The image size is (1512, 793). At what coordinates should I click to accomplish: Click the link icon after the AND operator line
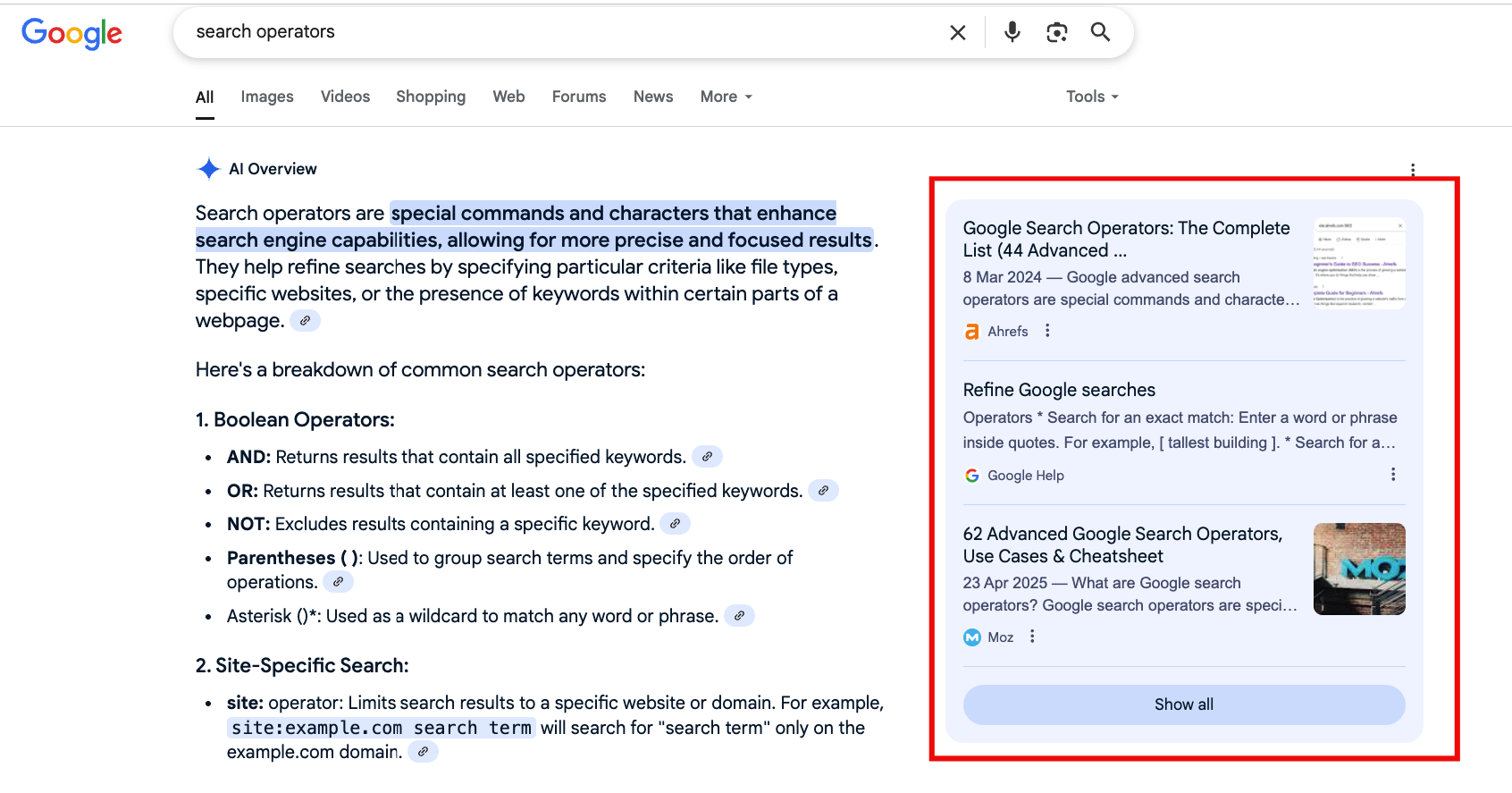(x=707, y=457)
